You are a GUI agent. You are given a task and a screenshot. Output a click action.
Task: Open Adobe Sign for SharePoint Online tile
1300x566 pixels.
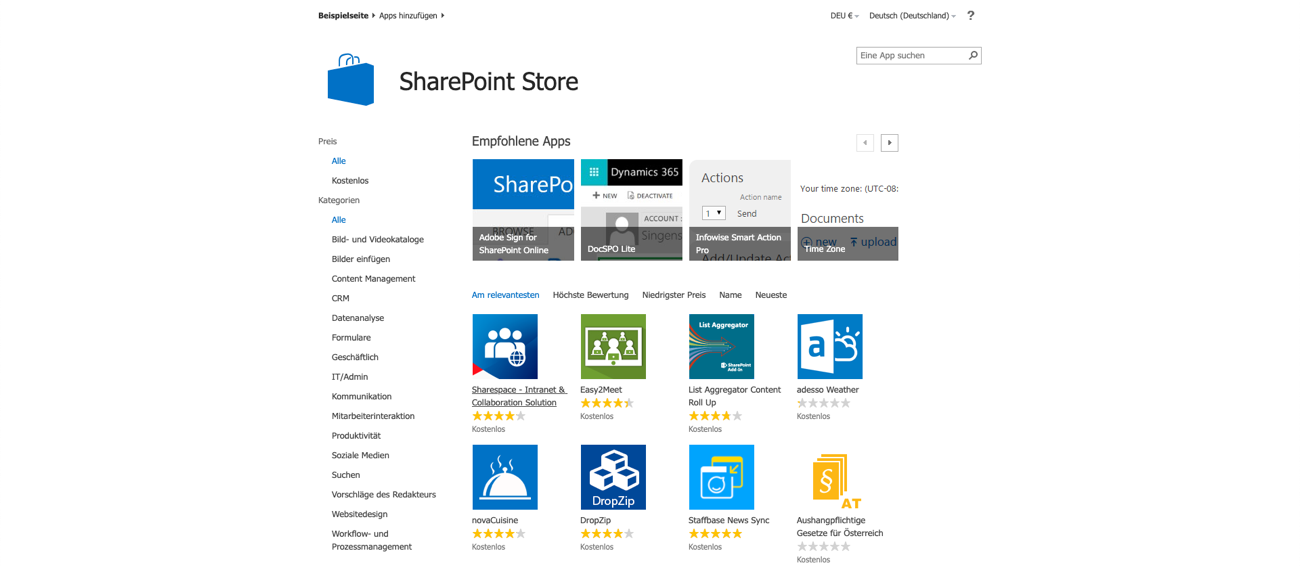pos(523,210)
